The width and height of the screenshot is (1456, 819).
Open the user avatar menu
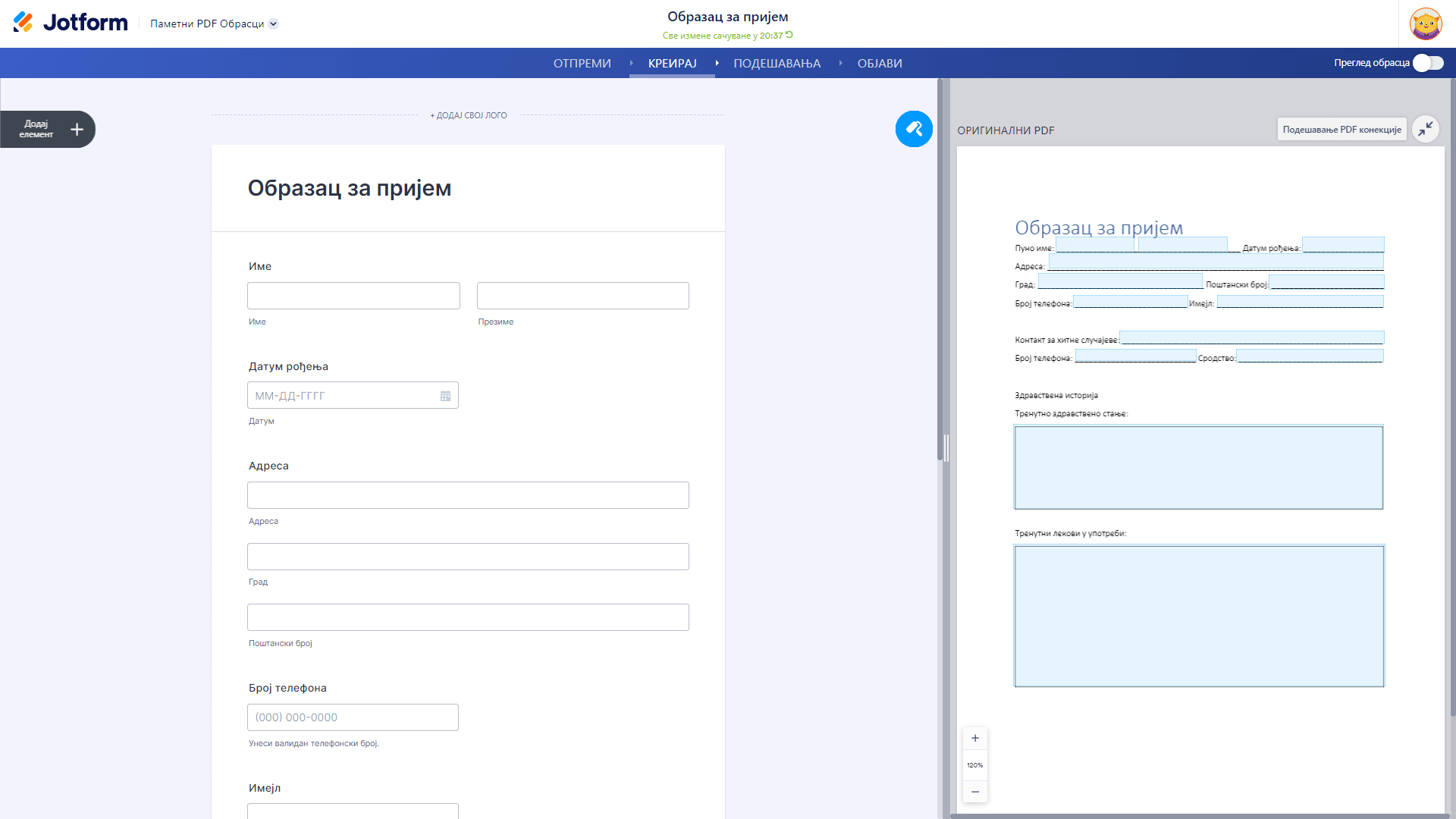pos(1425,24)
